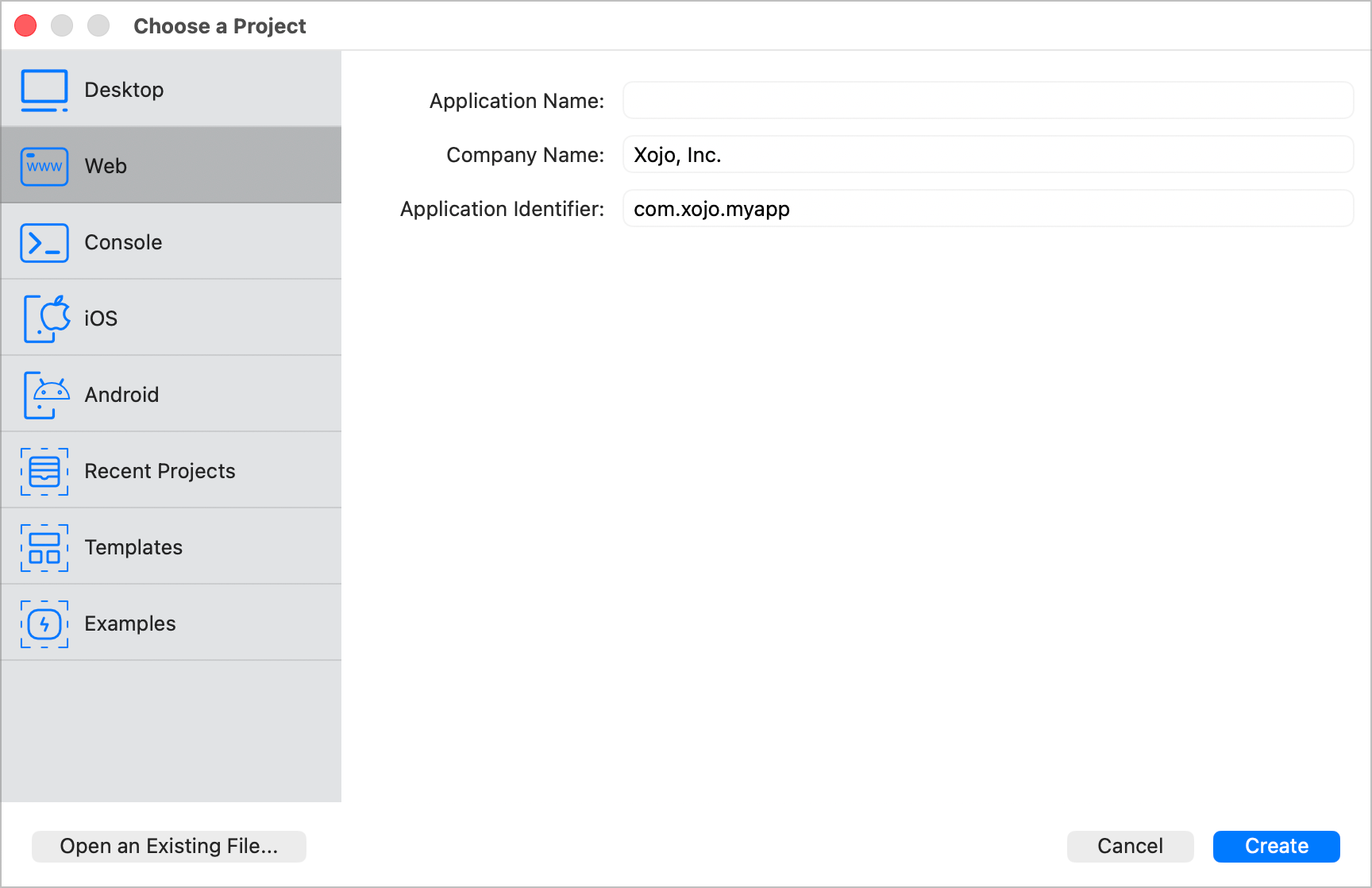Image resolution: width=1372 pixels, height=888 pixels.
Task: Click the Templates layout icon
Action: click(44, 547)
